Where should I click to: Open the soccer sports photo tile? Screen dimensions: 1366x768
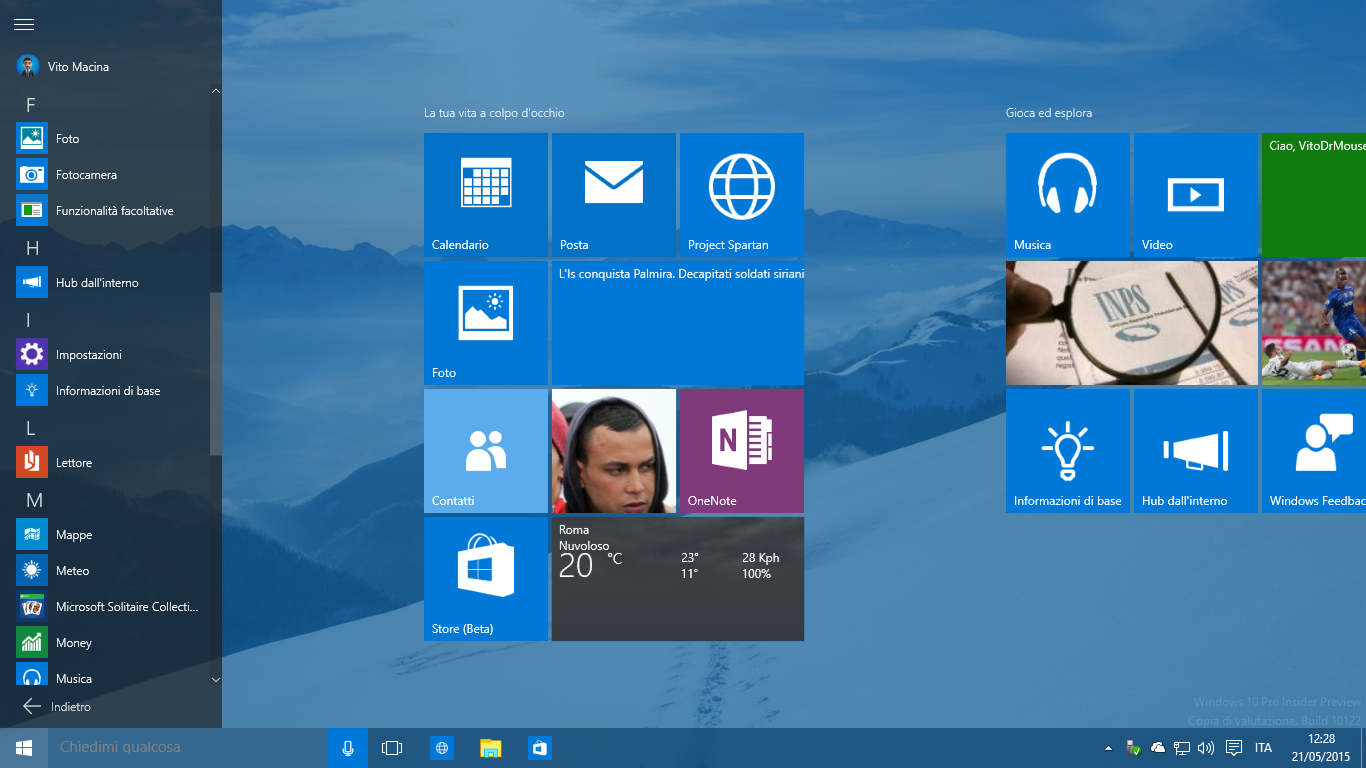coord(1314,323)
